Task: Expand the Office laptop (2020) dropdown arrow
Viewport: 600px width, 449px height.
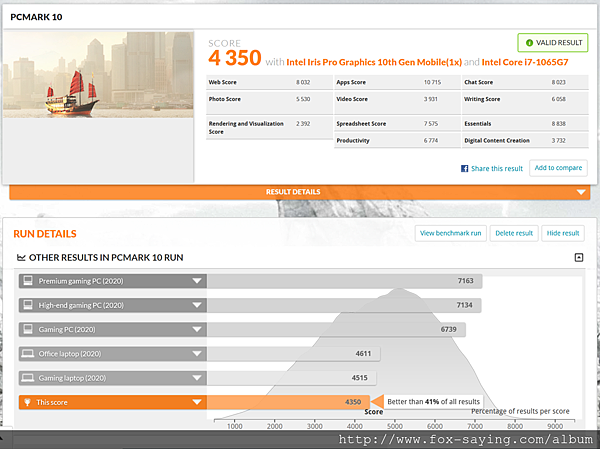Action: [197, 354]
